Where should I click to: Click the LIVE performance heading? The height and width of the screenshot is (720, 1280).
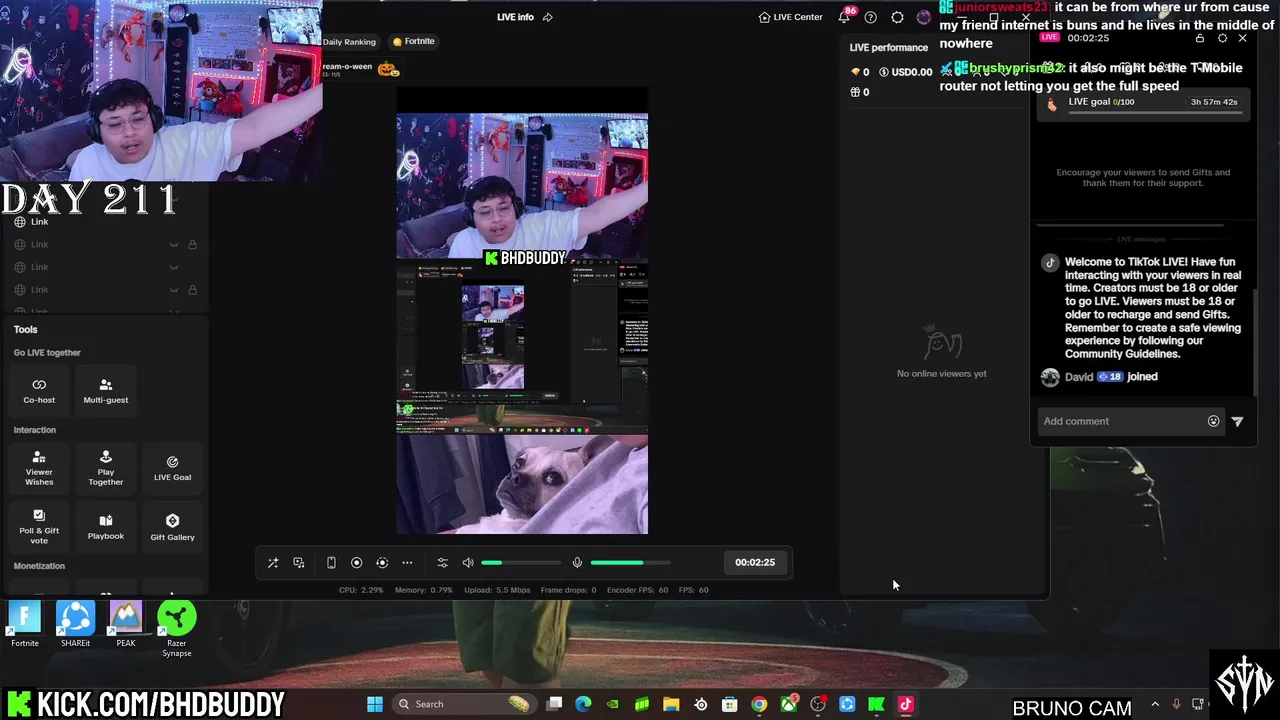[x=888, y=47]
